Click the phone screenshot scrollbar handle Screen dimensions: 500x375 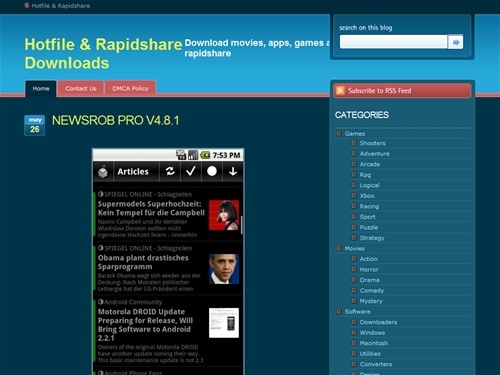241,225
